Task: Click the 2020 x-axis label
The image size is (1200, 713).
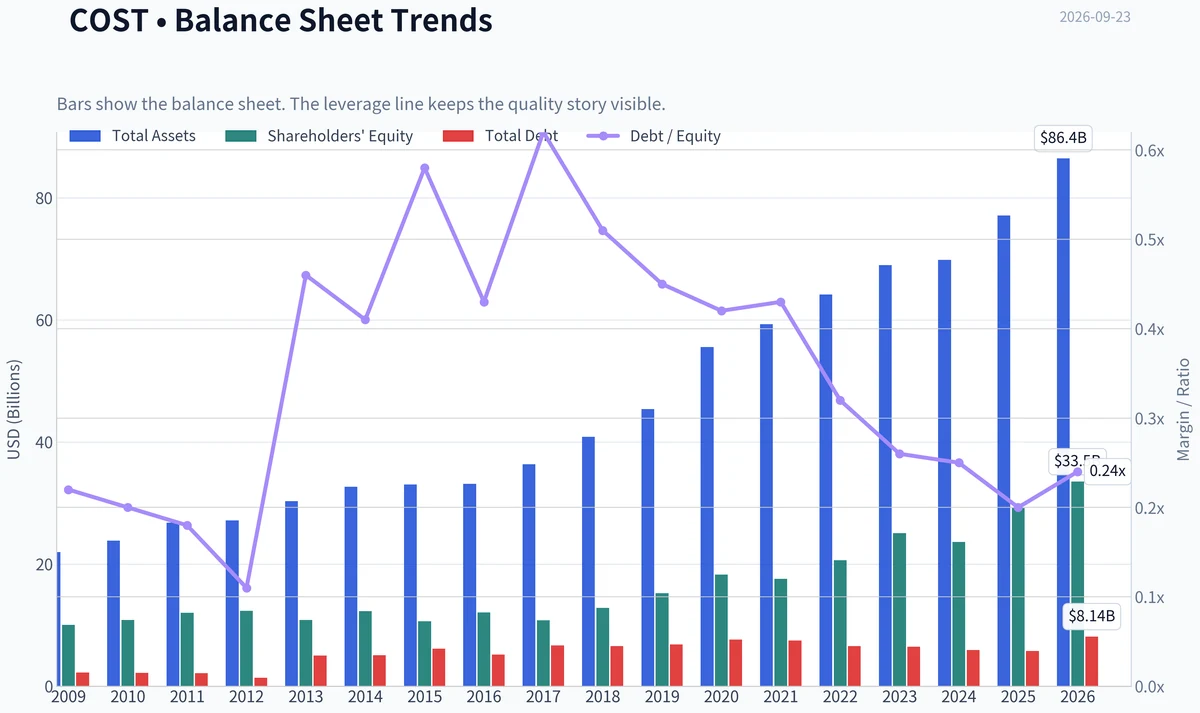Action: click(x=721, y=696)
